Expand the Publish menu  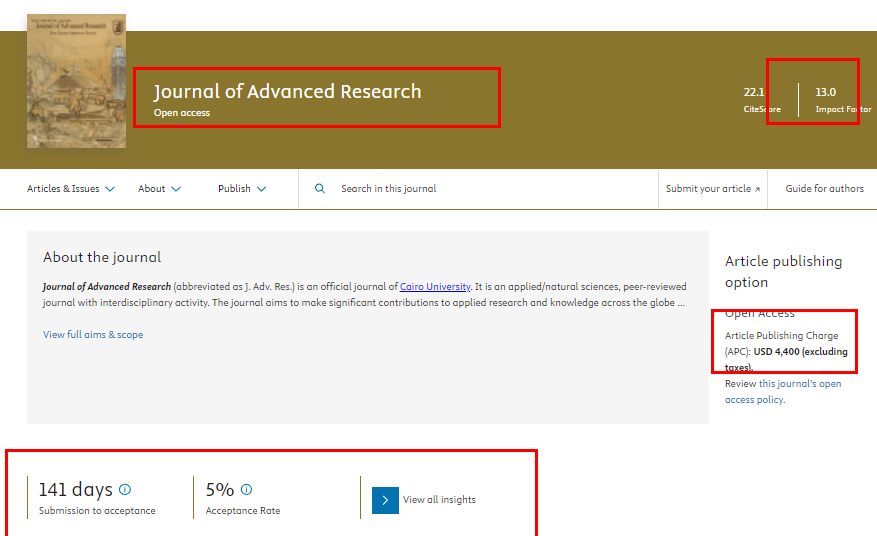(x=242, y=189)
